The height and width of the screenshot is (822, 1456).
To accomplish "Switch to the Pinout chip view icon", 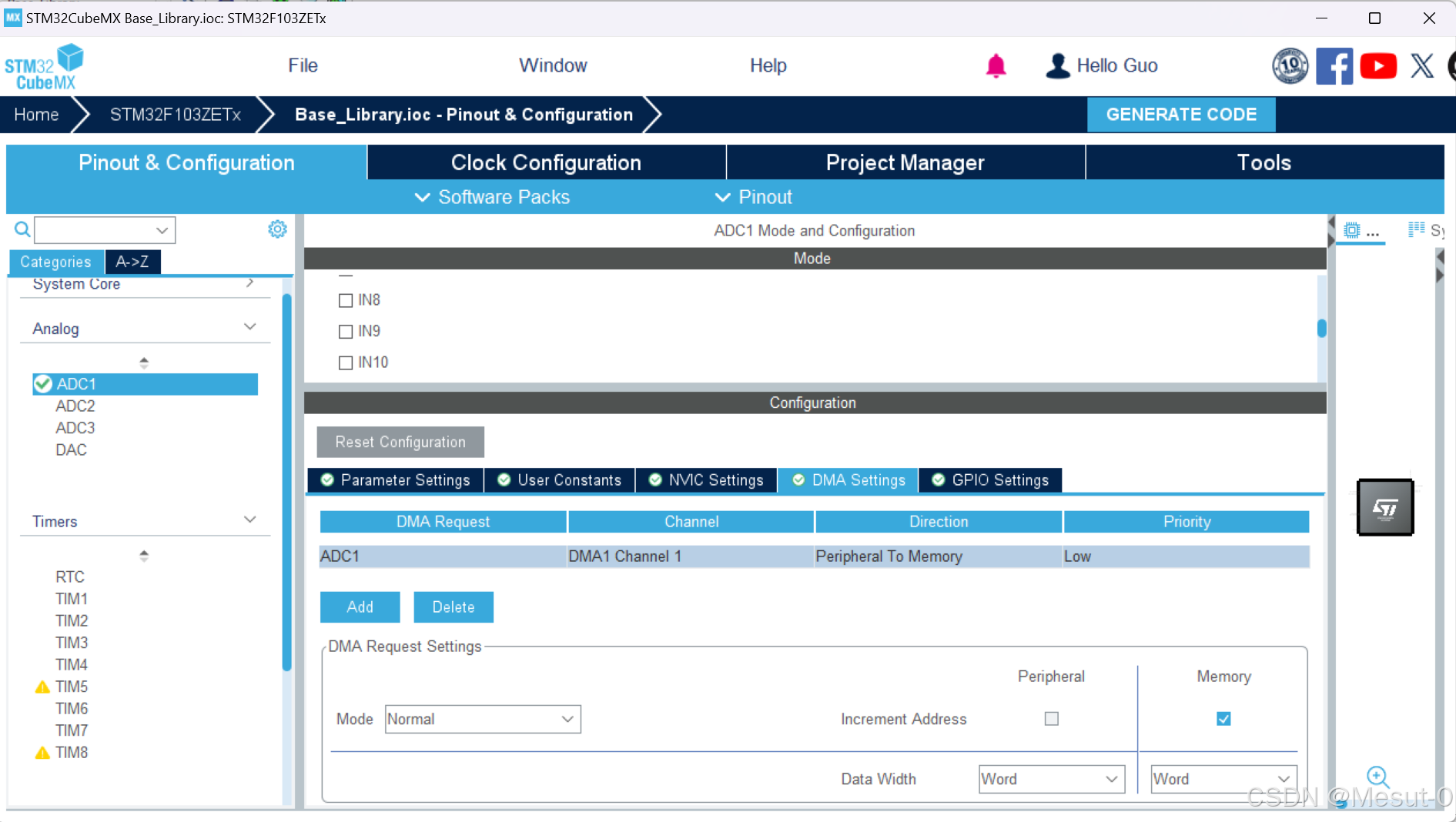I will pos(1352,230).
